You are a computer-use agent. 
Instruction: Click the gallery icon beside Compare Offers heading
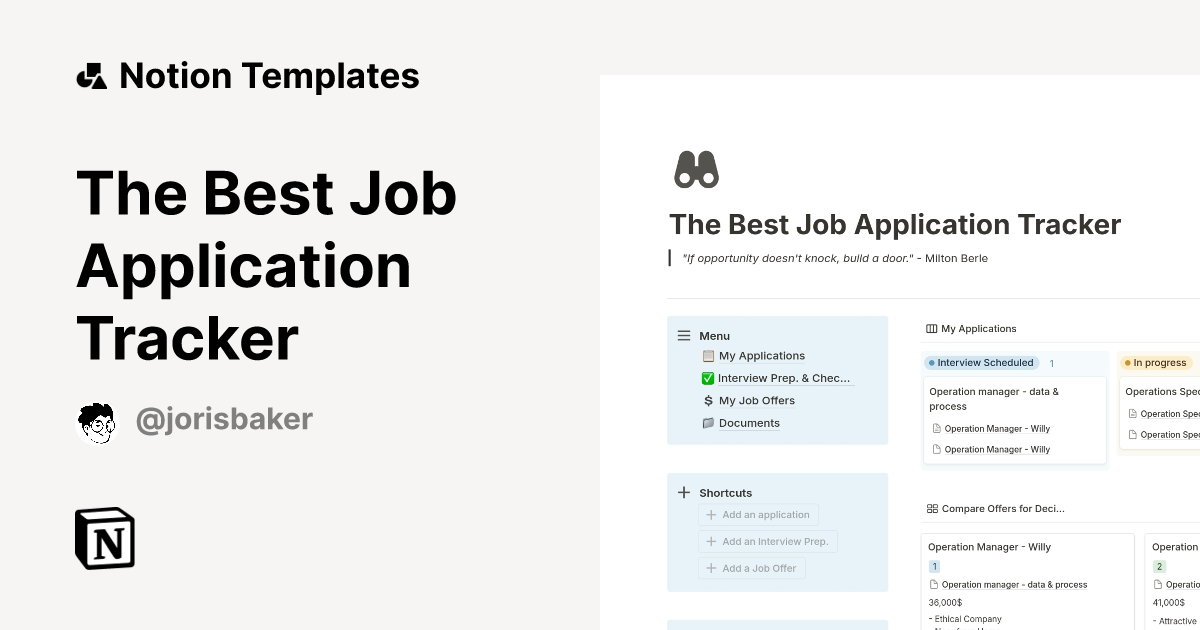[932, 508]
